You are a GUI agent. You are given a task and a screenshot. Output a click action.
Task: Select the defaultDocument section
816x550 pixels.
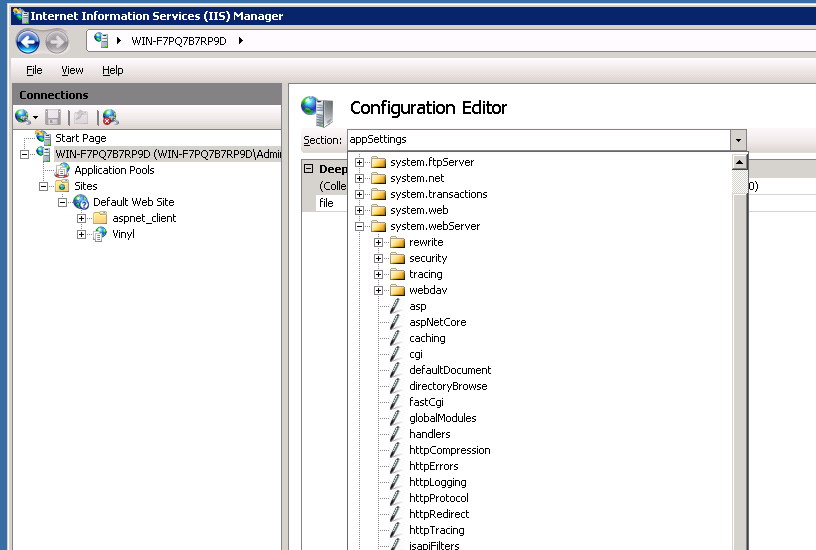pyautogui.click(x=450, y=370)
